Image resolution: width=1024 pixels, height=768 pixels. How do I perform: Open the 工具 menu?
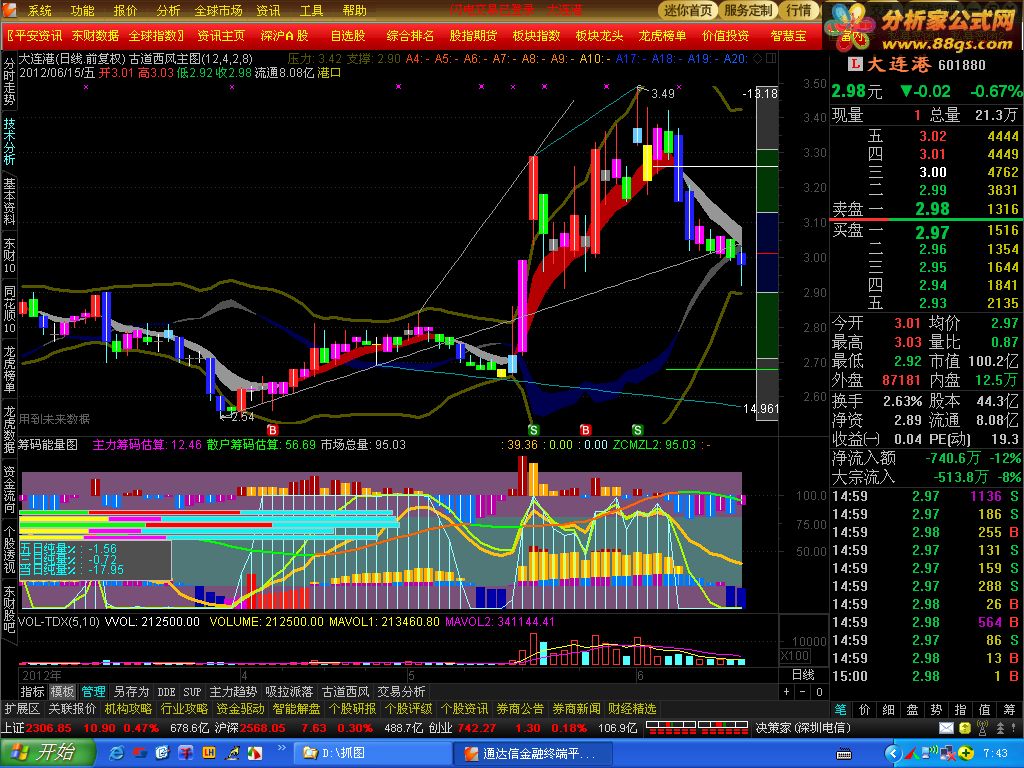pyautogui.click(x=311, y=10)
